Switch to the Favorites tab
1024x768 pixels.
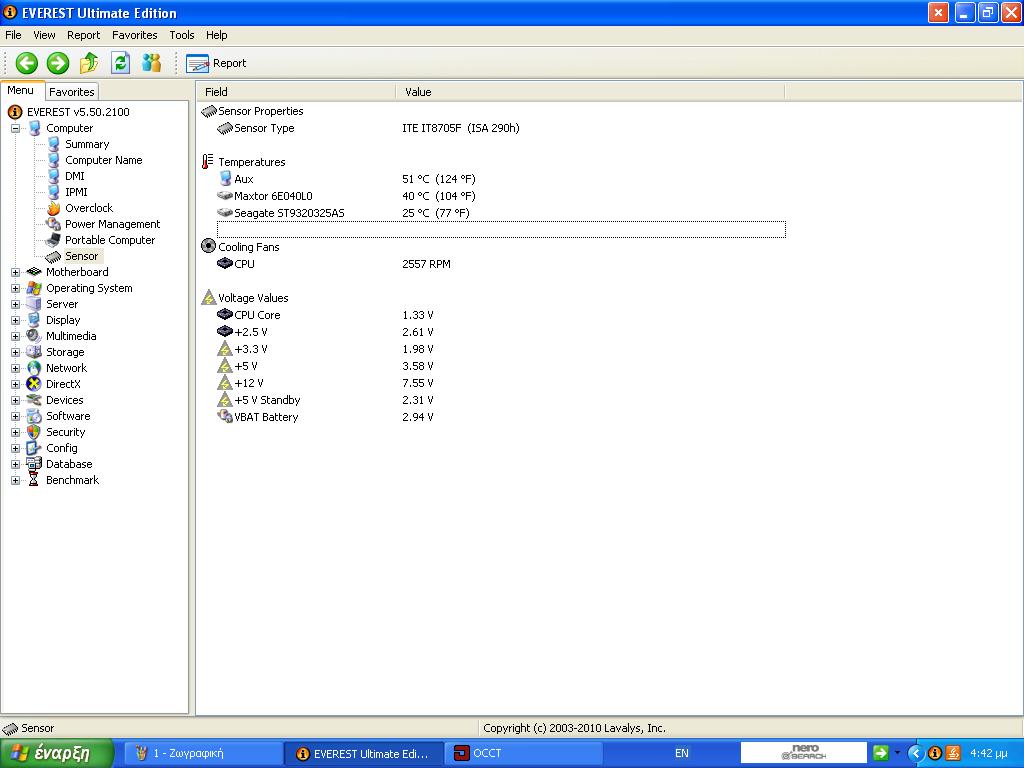[x=72, y=92]
